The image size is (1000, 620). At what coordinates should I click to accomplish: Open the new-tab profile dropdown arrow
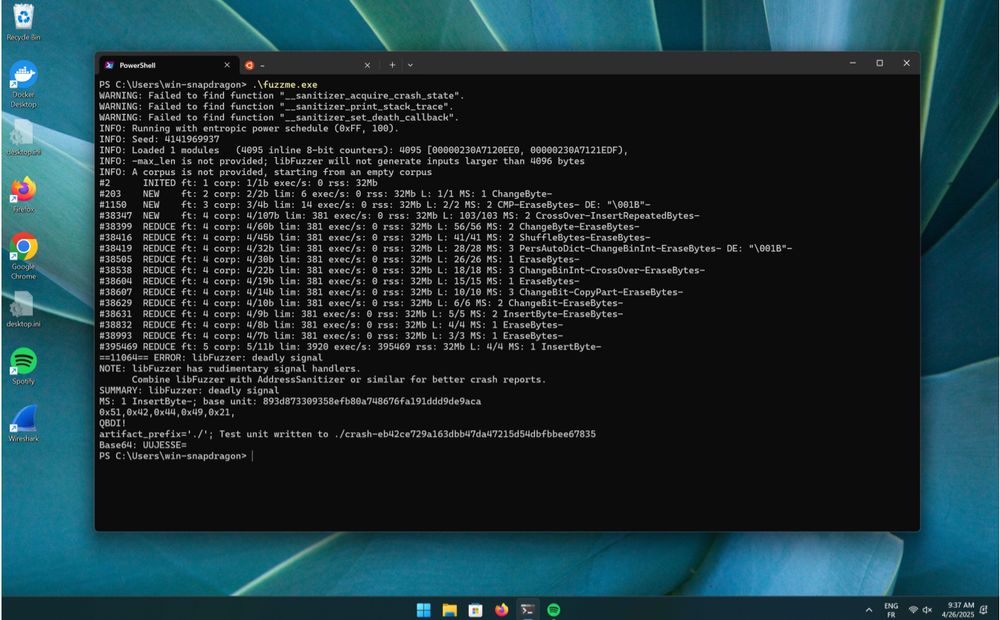pyautogui.click(x=410, y=65)
